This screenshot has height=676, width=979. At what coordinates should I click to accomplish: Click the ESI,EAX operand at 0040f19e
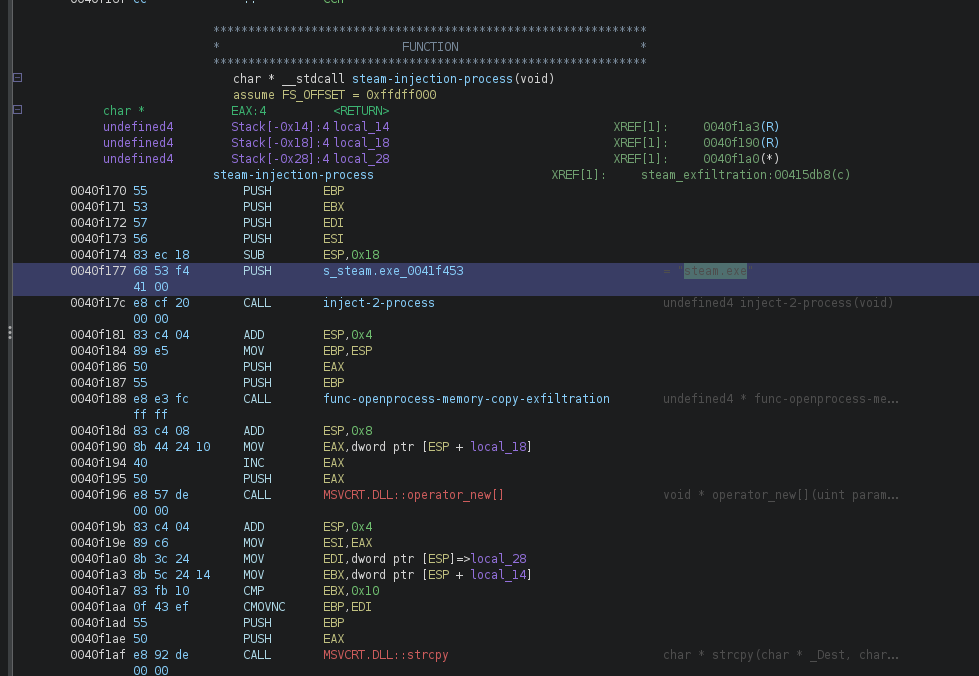[x=347, y=543]
